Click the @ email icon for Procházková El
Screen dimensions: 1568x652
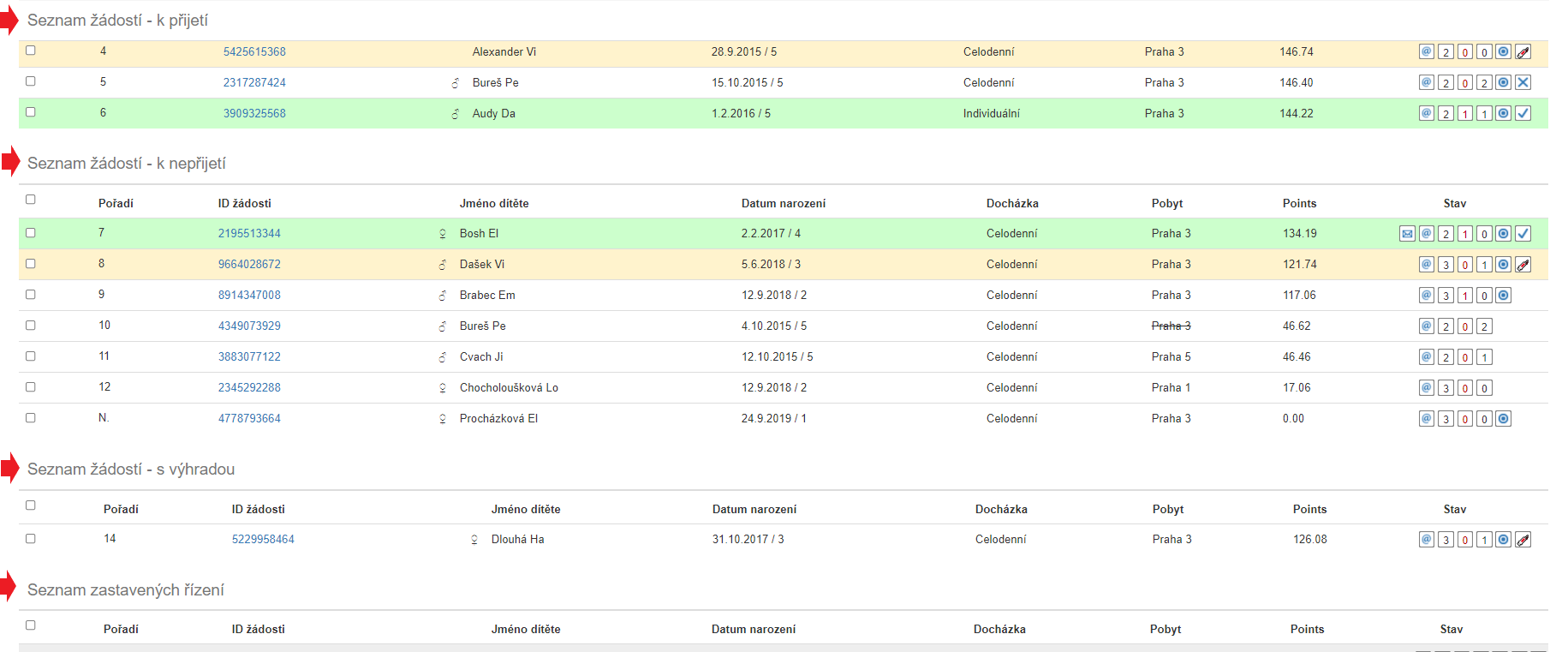point(1427,418)
